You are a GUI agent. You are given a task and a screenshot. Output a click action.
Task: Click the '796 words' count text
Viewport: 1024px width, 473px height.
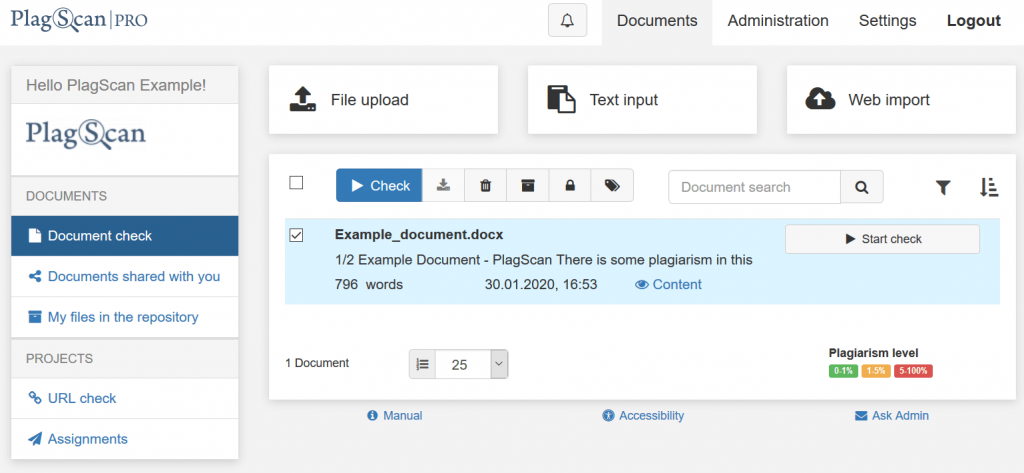click(368, 285)
